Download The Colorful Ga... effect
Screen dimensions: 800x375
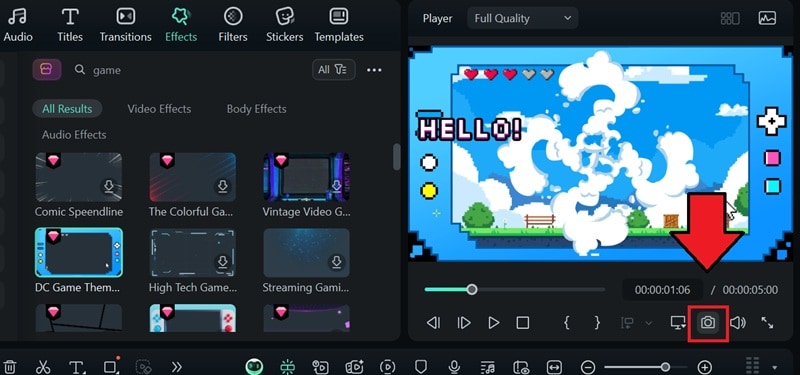pos(222,186)
